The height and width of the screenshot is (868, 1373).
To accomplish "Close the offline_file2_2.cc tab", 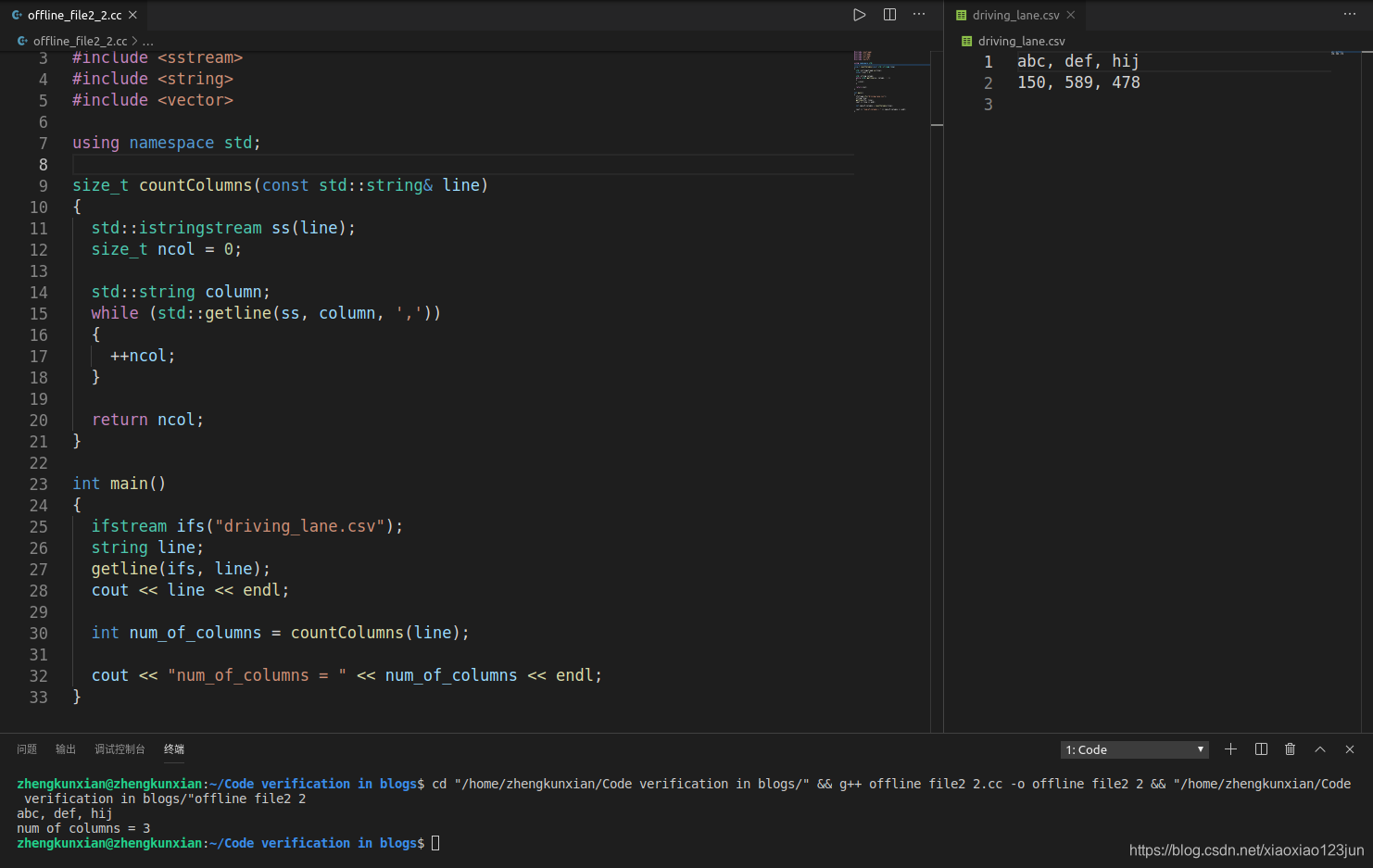I will [x=133, y=15].
